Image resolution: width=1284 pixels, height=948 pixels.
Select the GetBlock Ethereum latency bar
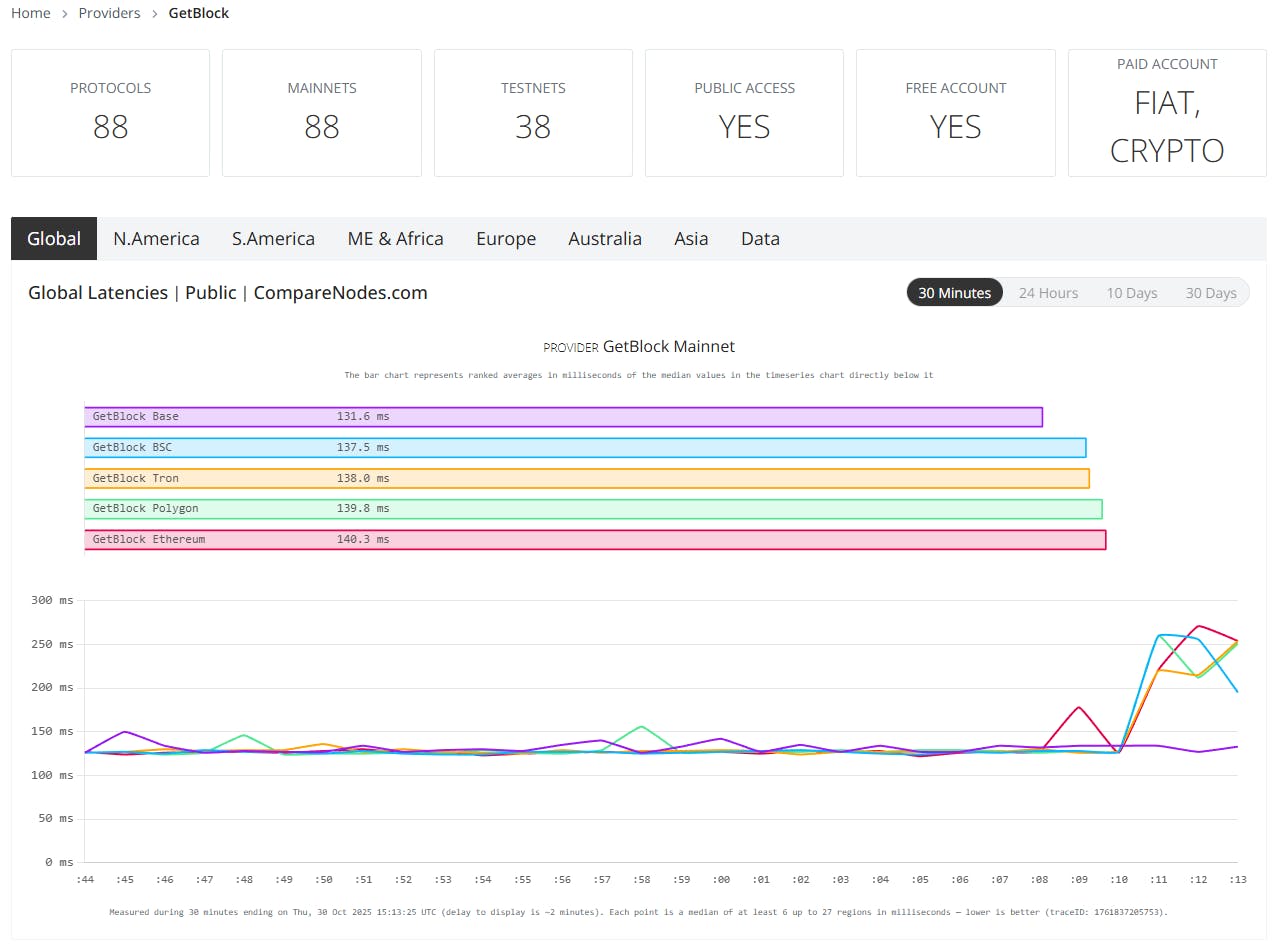595,539
